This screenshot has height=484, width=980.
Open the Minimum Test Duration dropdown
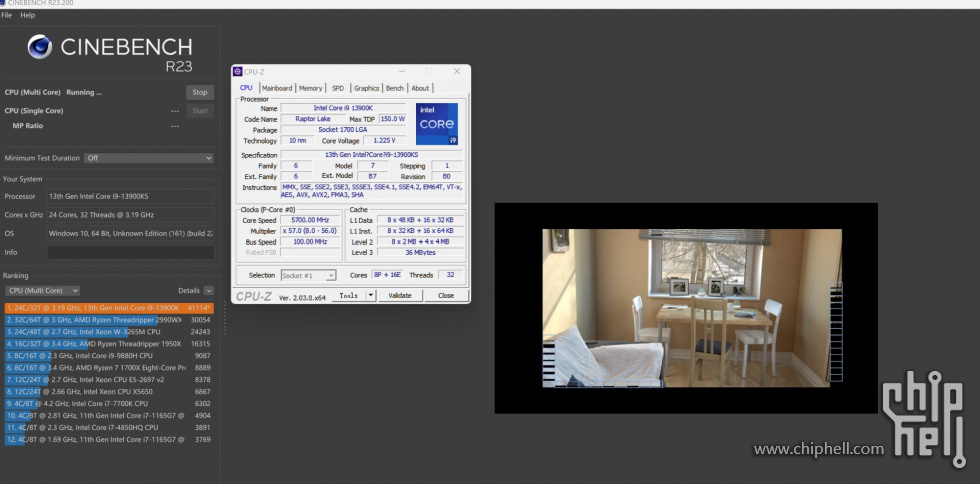click(149, 158)
